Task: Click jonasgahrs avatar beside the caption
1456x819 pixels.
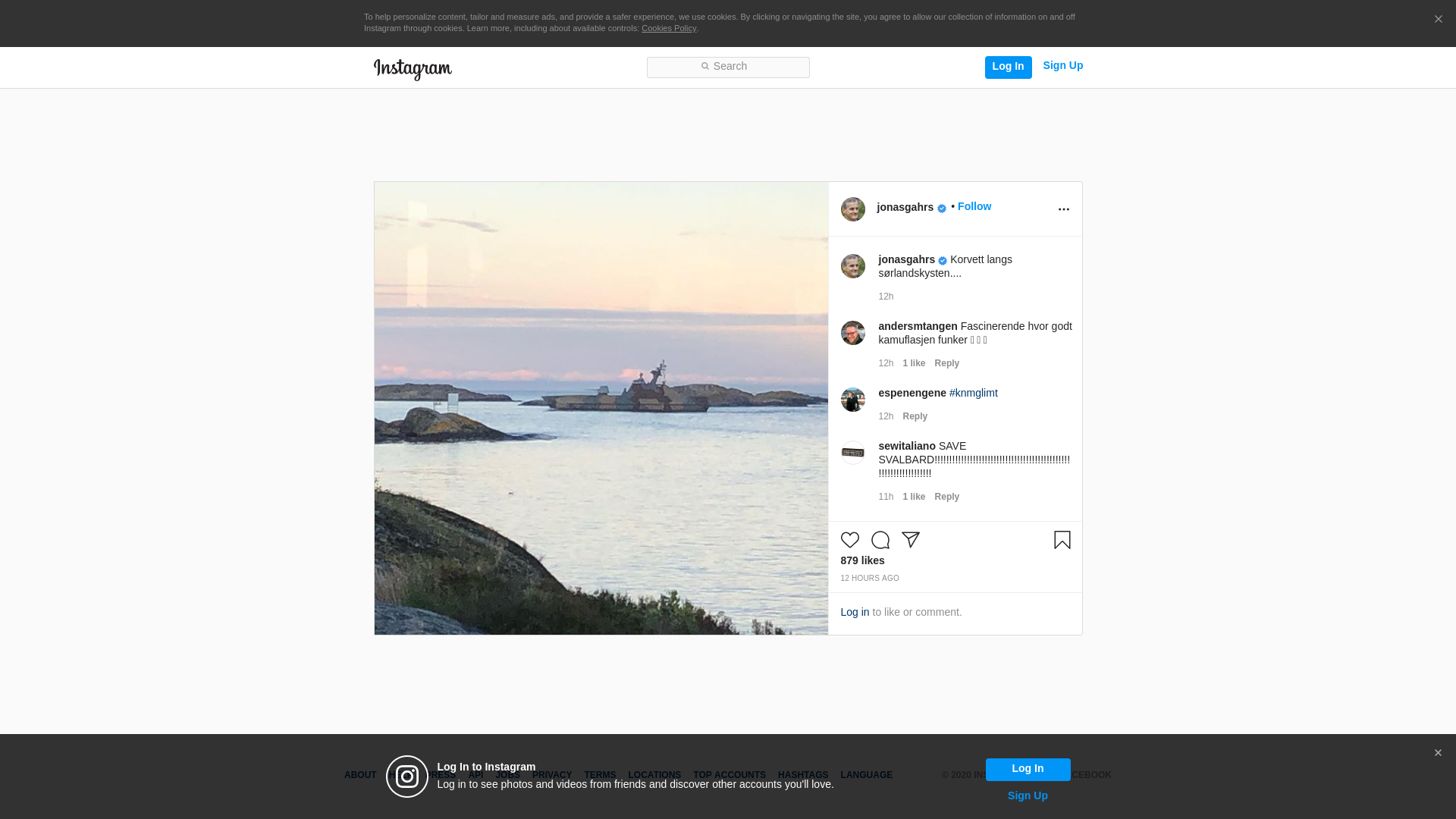Action: click(x=852, y=266)
